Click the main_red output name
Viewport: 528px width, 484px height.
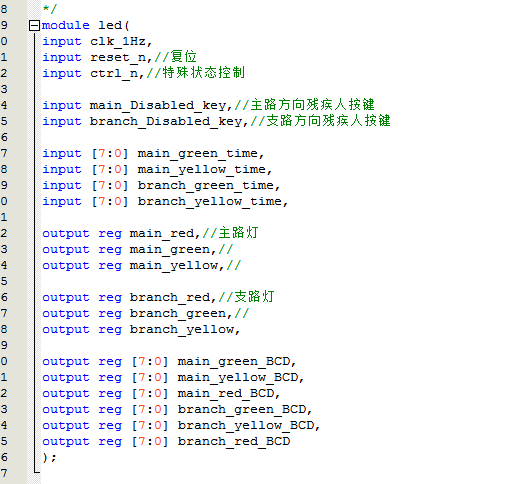coord(162,233)
